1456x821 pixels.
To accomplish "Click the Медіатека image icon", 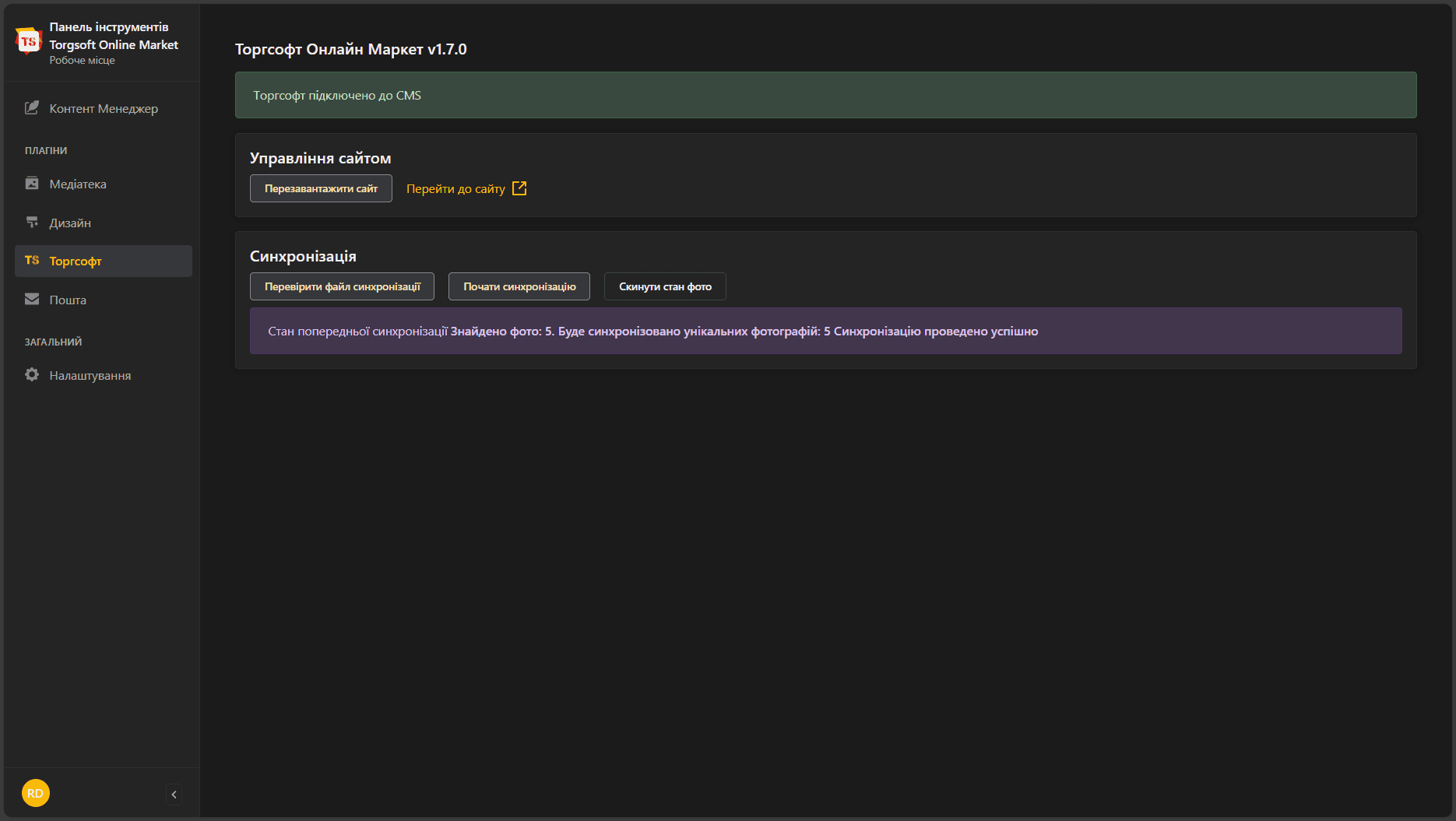I will click(32, 184).
